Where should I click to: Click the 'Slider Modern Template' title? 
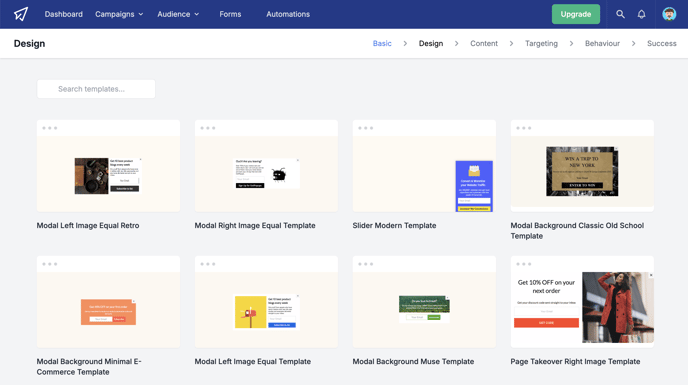tap(394, 226)
